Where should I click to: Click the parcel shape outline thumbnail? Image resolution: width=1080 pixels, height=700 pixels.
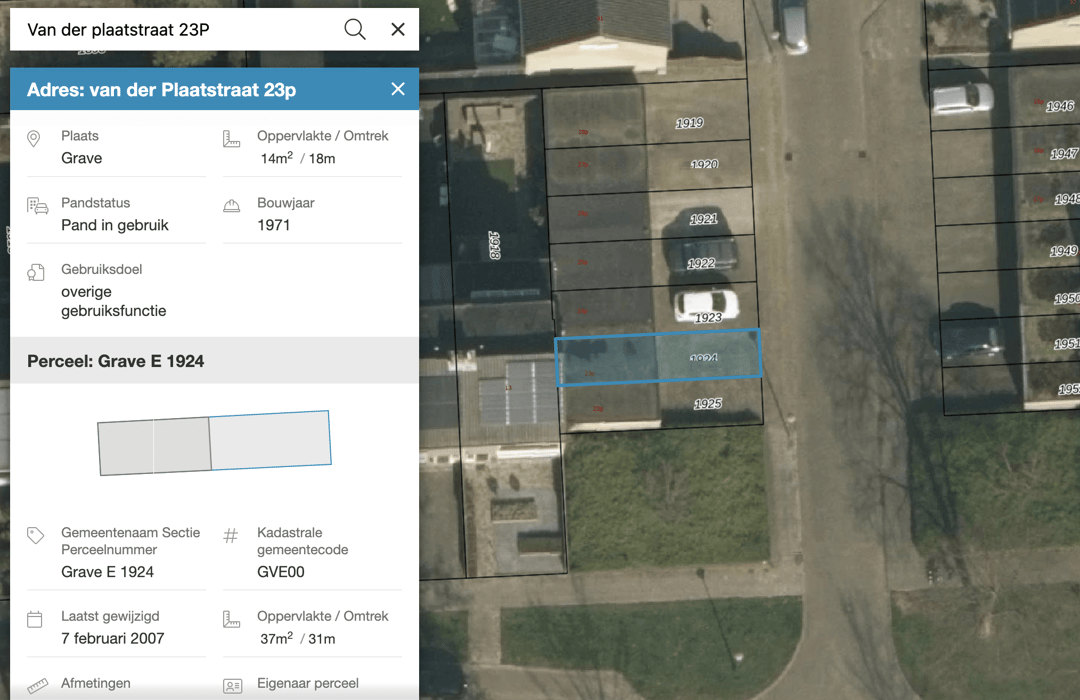pyautogui.click(x=214, y=443)
